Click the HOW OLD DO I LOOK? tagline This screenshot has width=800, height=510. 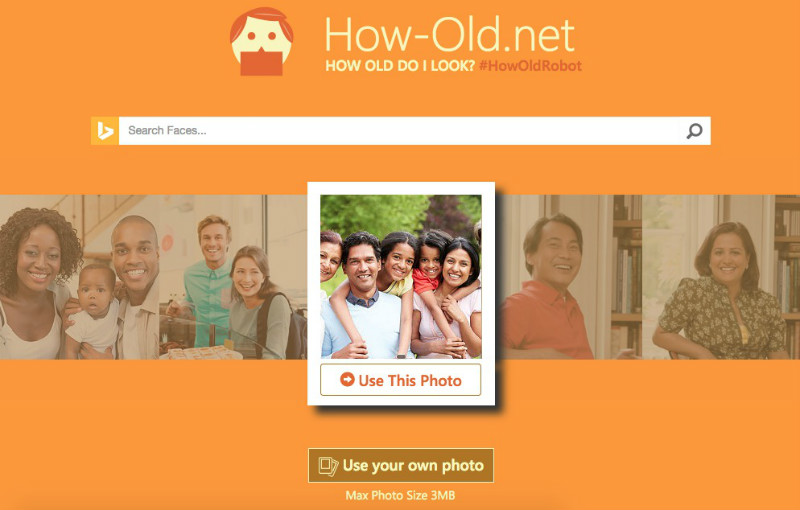[x=400, y=66]
